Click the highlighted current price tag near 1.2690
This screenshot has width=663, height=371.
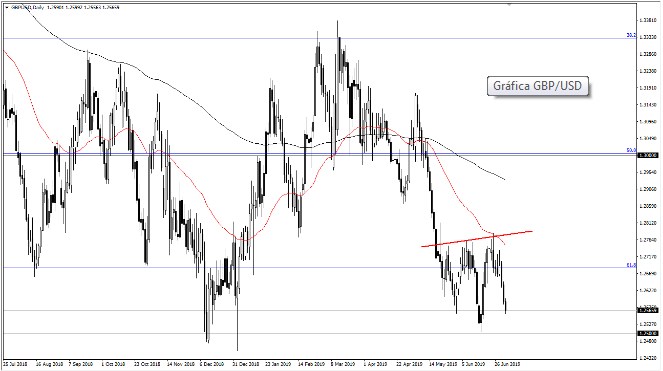tap(648, 311)
